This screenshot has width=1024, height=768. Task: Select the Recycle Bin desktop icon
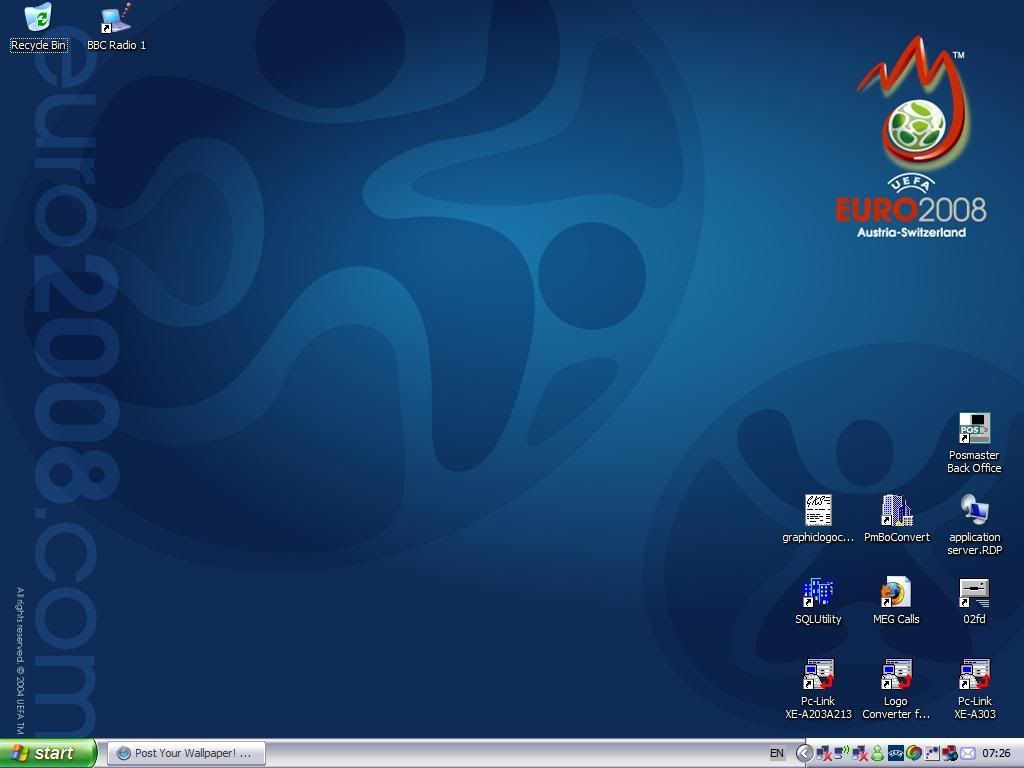coord(38,27)
